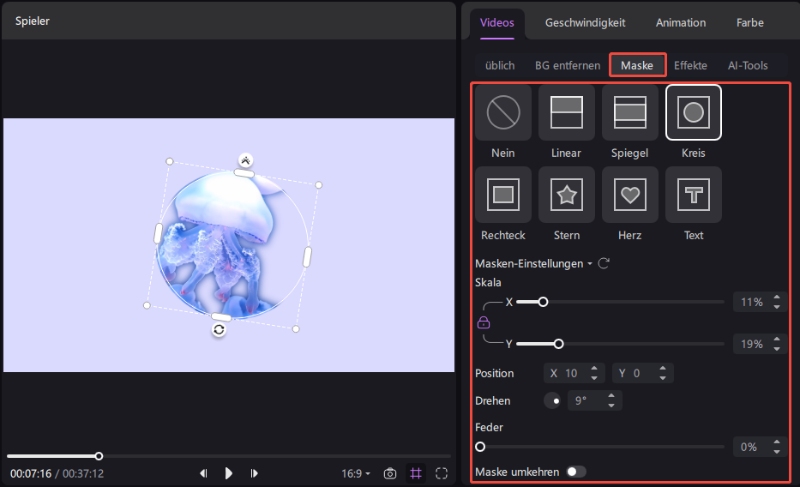The height and width of the screenshot is (487, 800).
Task: Click the Skala X slider handle
Action: 543,302
